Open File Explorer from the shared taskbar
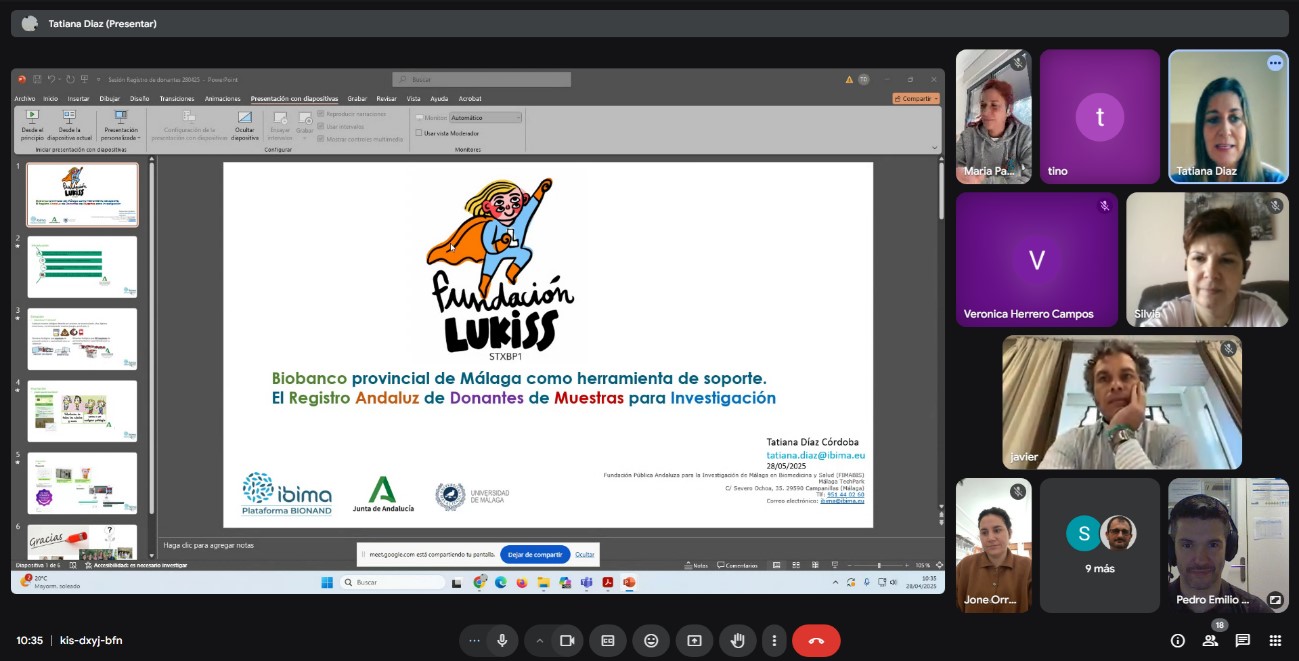 coord(543,582)
